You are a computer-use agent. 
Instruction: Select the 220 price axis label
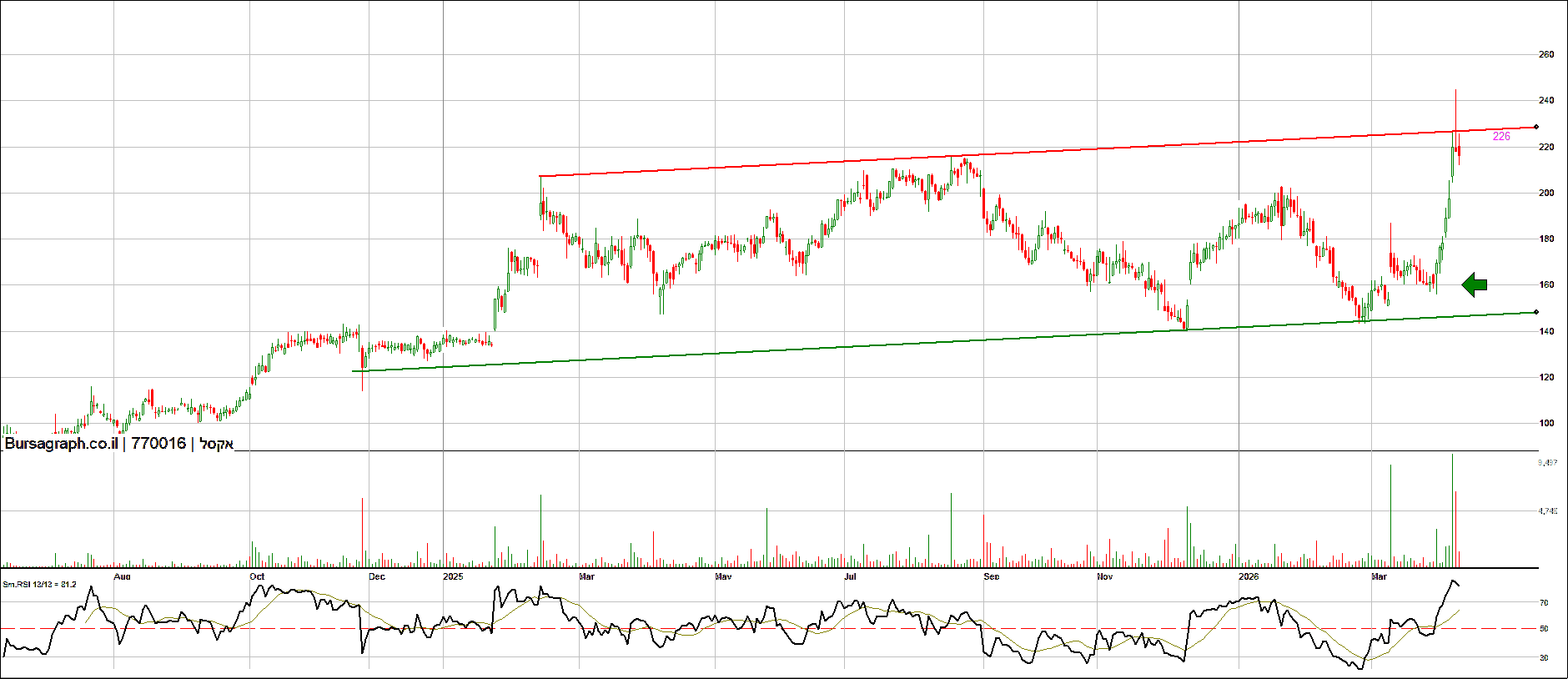1546,148
